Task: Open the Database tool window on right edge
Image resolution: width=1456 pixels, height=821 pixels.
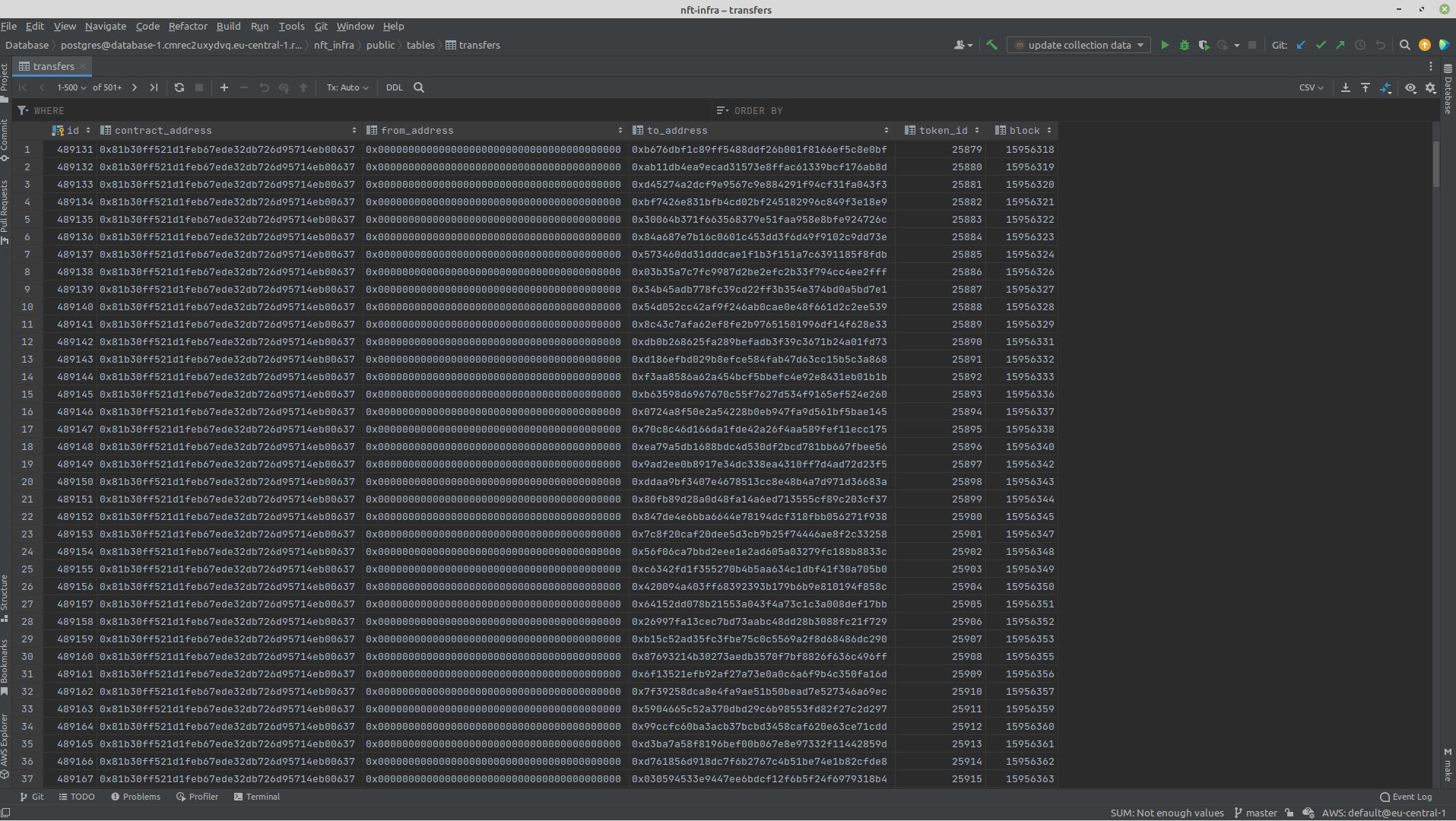Action: [x=1448, y=90]
